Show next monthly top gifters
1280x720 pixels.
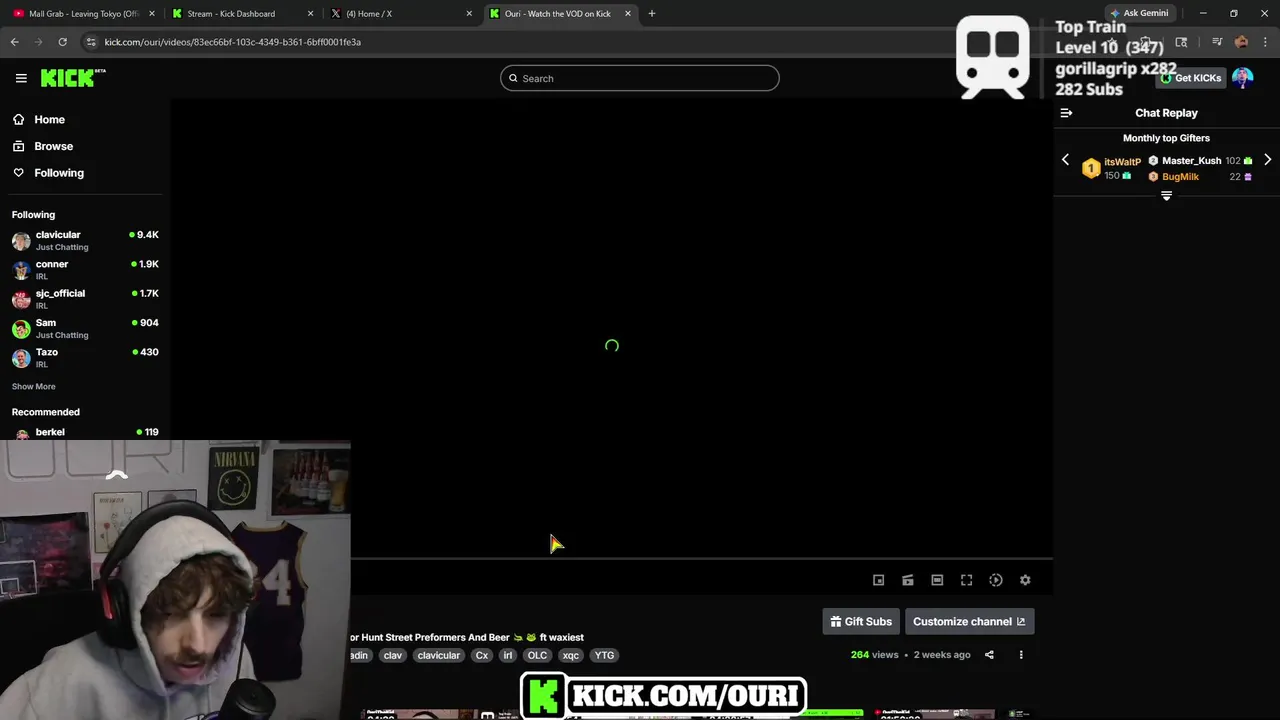click(1267, 160)
